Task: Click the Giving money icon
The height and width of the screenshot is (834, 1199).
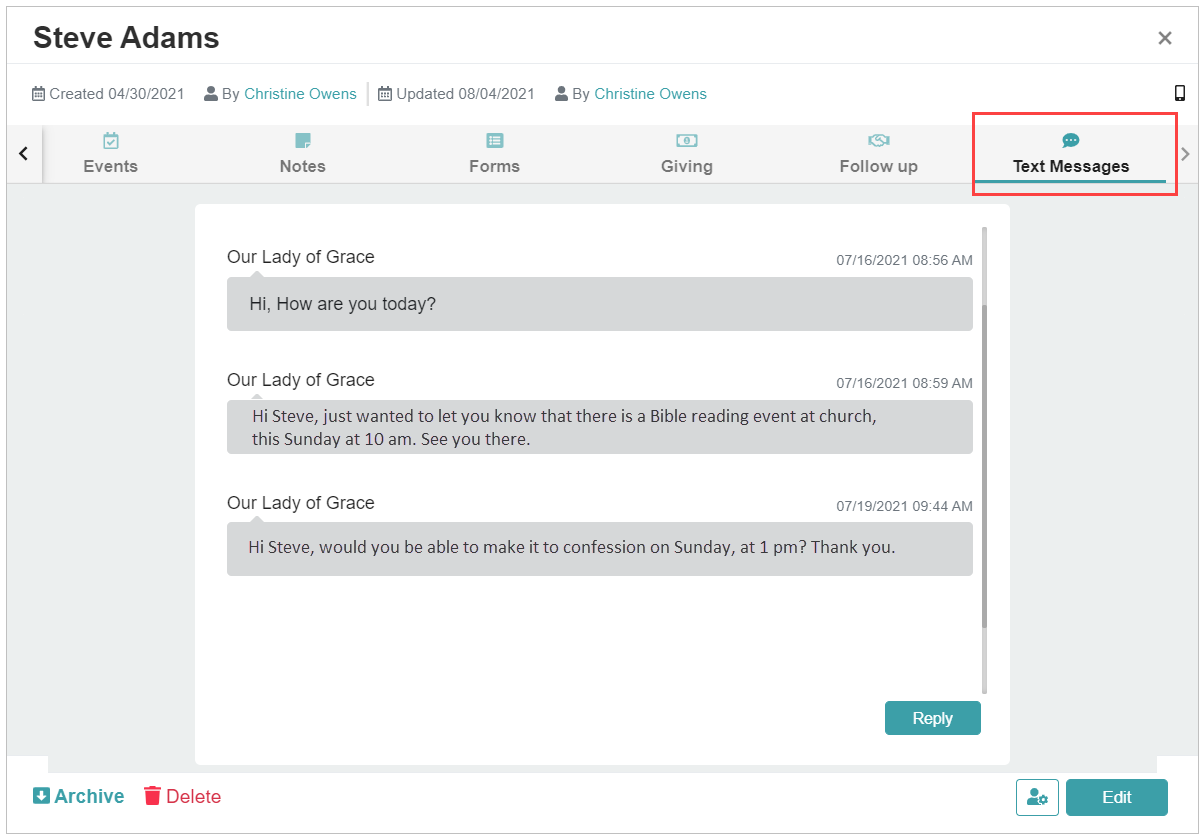Action: click(x=687, y=141)
